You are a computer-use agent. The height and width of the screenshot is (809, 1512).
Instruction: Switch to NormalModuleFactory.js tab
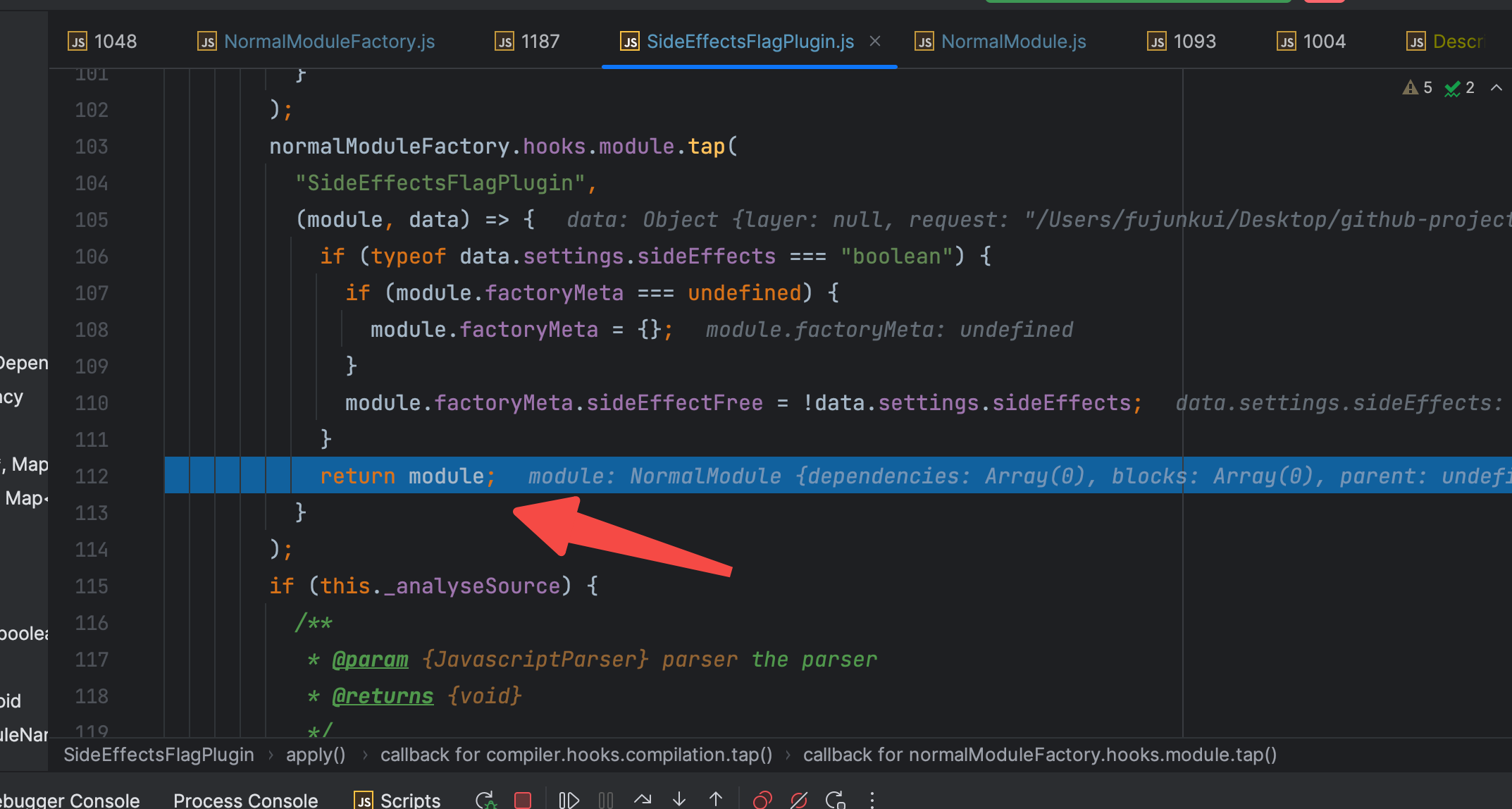click(x=329, y=42)
